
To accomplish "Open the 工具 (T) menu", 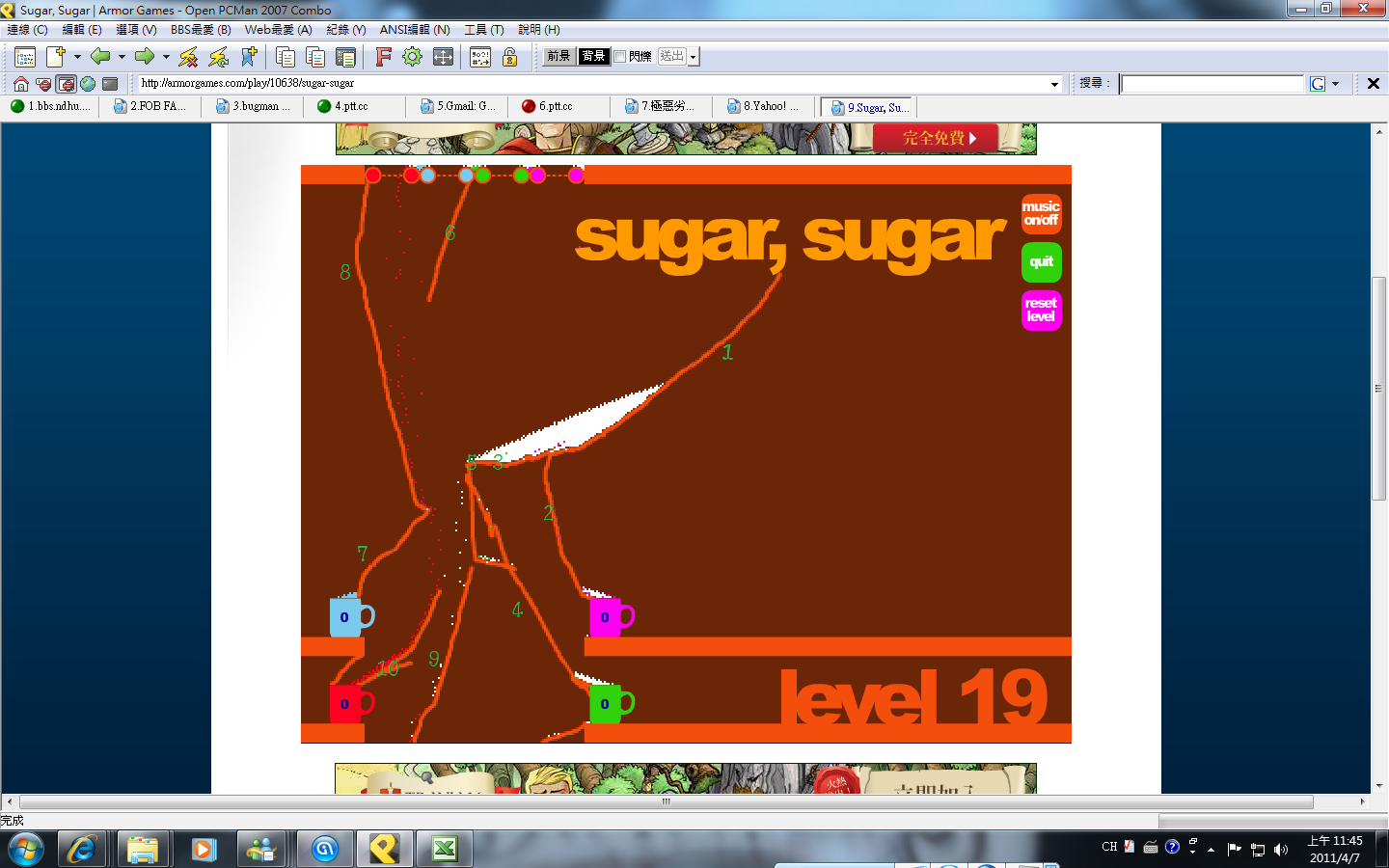I will tap(483, 30).
